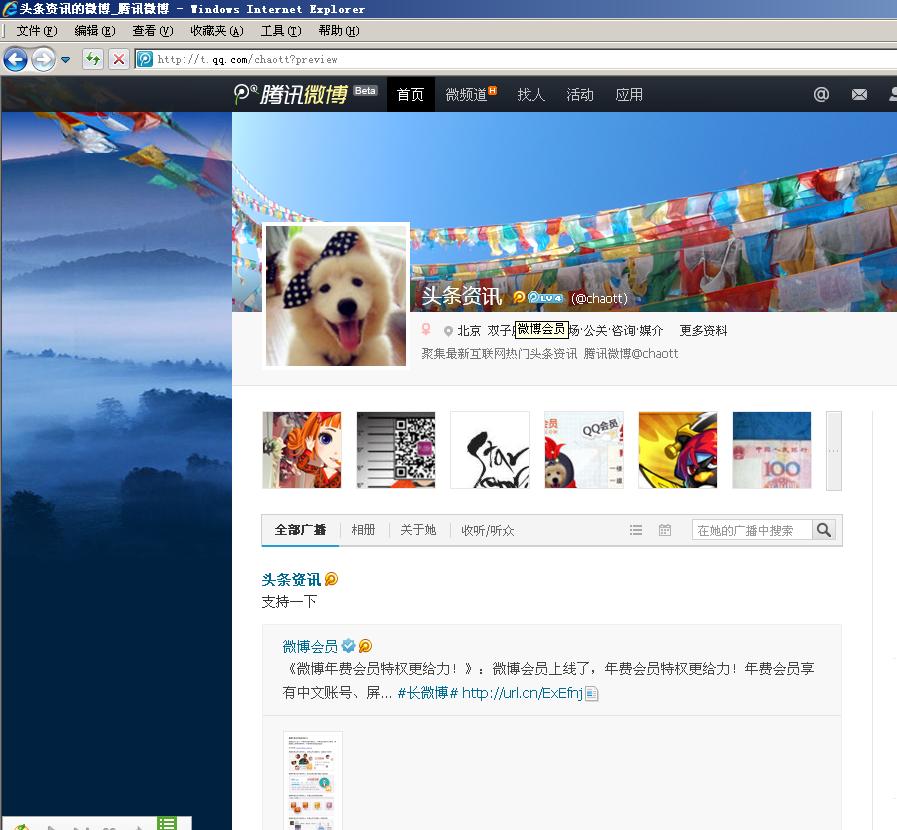Screen dimensions: 897x830
Task: Click the 腾讯微博 logo
Action: pyautogui.click(x=291, y=94)
